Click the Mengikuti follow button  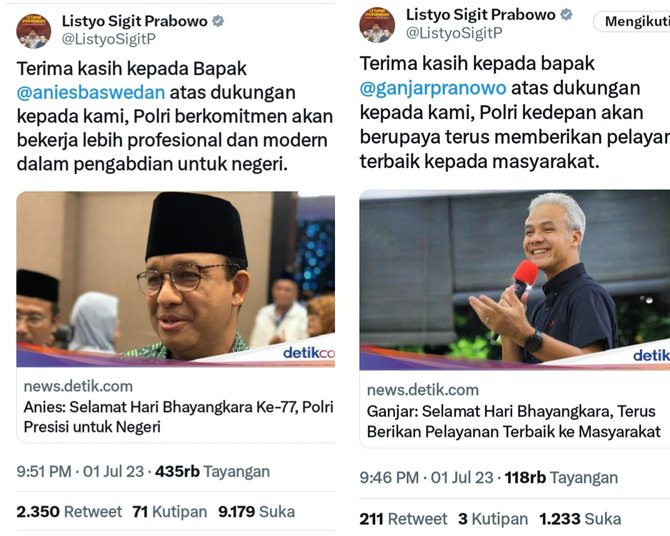(x=632, y=21)
